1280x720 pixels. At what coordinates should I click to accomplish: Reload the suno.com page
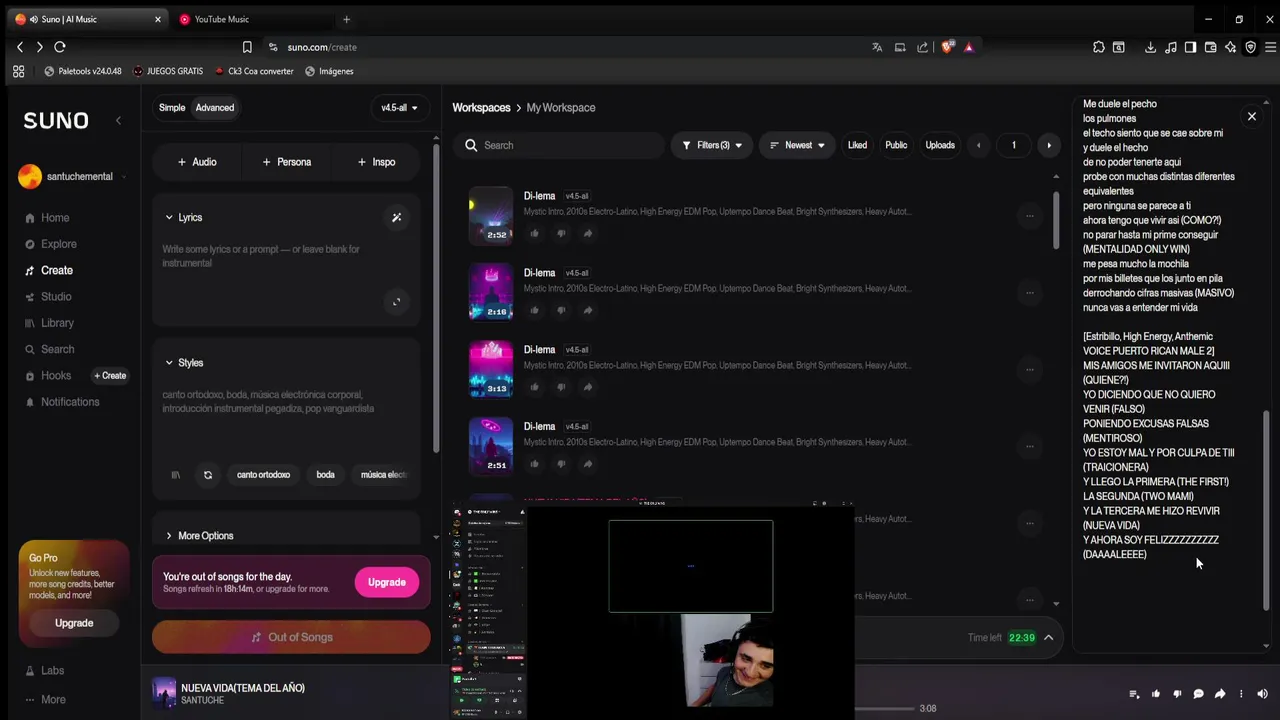pyautogui.click(x=60, y=47)
